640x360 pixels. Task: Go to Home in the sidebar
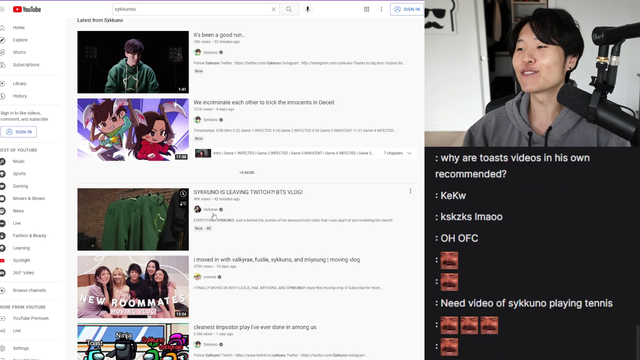(x=18, y=28)
